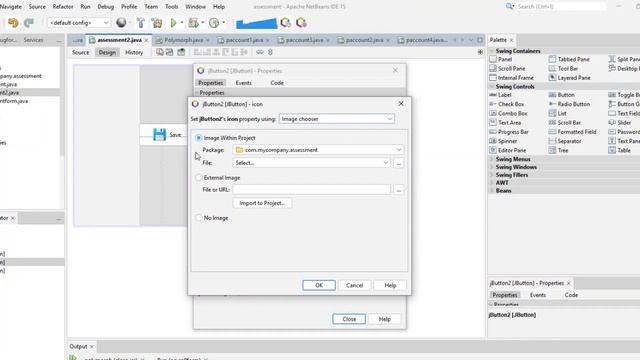Viewport: 640px width, 360px height.
Task: Open the default config dropdown
Action: tap(79, 23)
